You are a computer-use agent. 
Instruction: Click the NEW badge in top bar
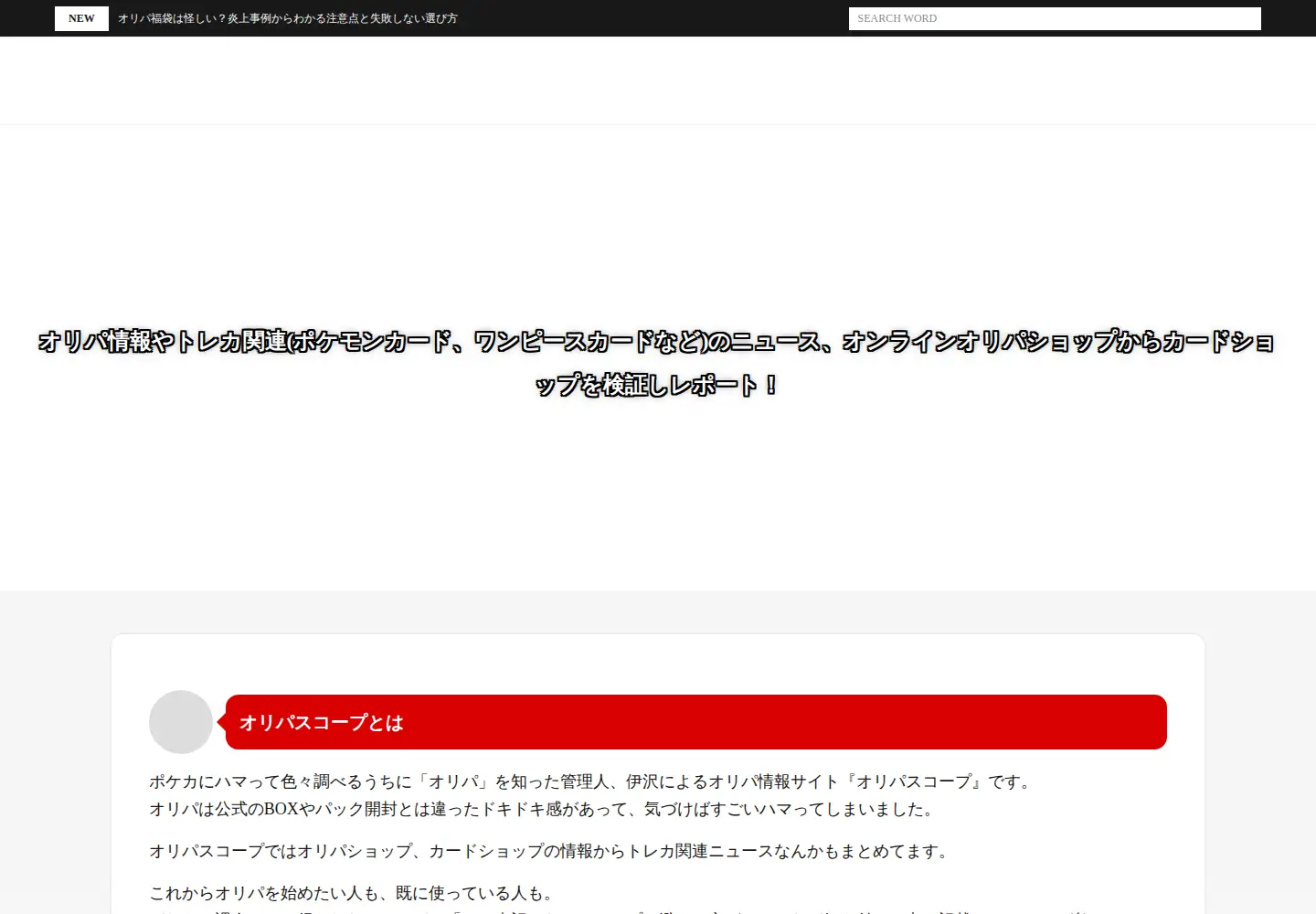pyautogui.click(x=81, y=18)
